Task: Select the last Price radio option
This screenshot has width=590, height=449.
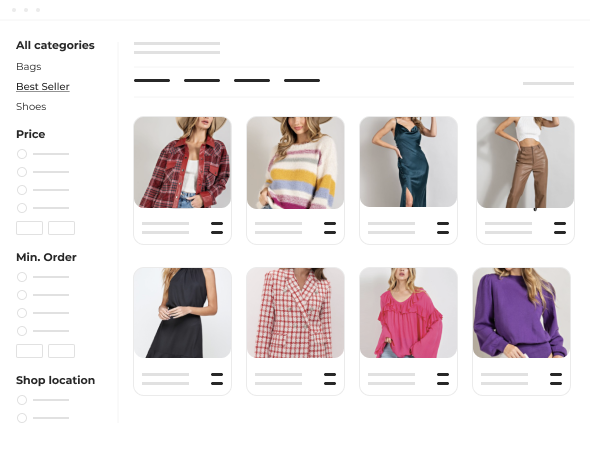Action: [x=22, y=208]
